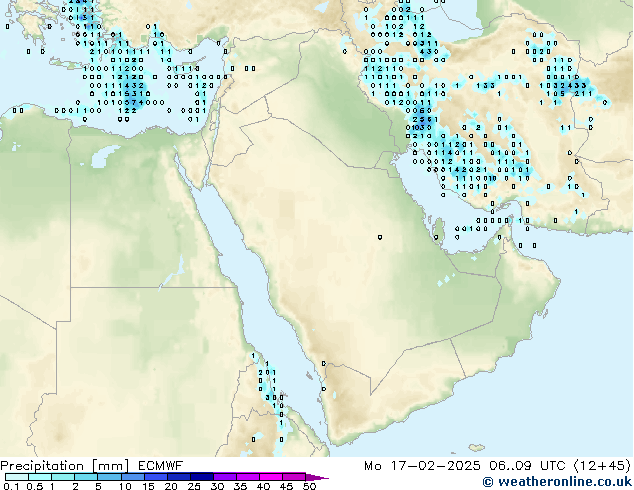The image size is (634, 490).
Task: Click the legend label '15'
Action: click(148, 486)
